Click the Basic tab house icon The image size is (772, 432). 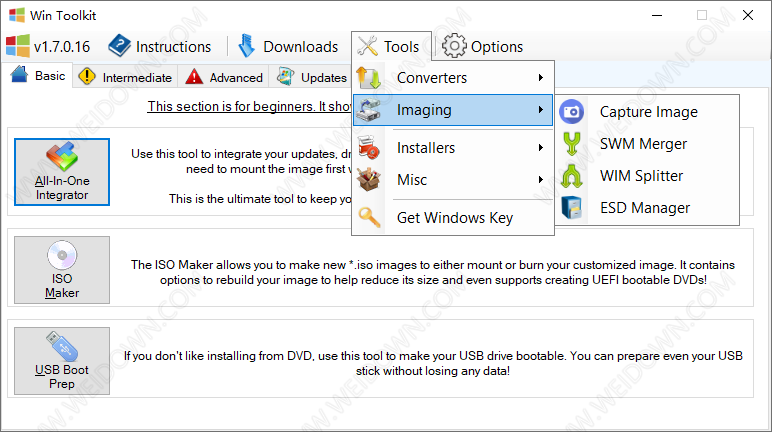(x=20, y=74)
